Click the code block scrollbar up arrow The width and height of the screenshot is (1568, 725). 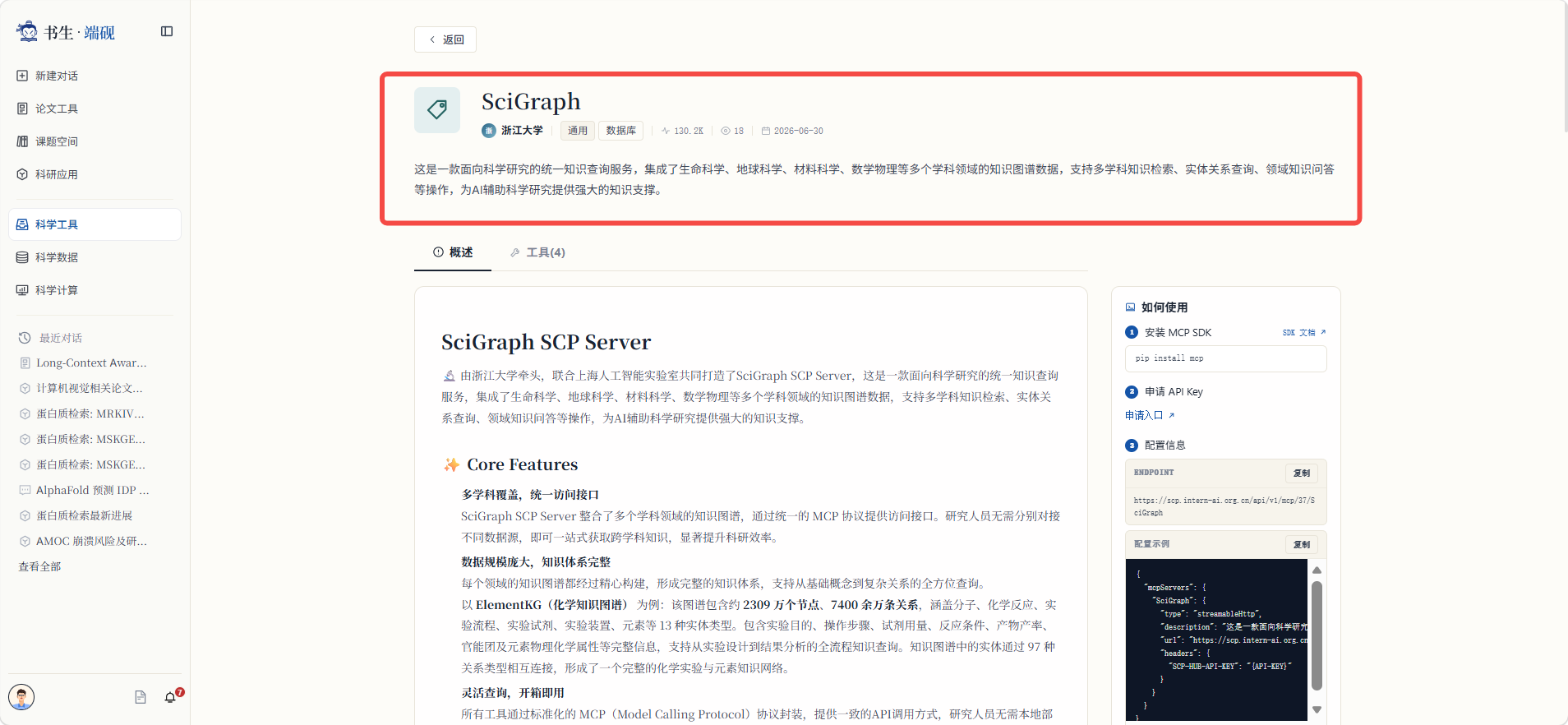pyautogui.click(x=1317, y=570)
